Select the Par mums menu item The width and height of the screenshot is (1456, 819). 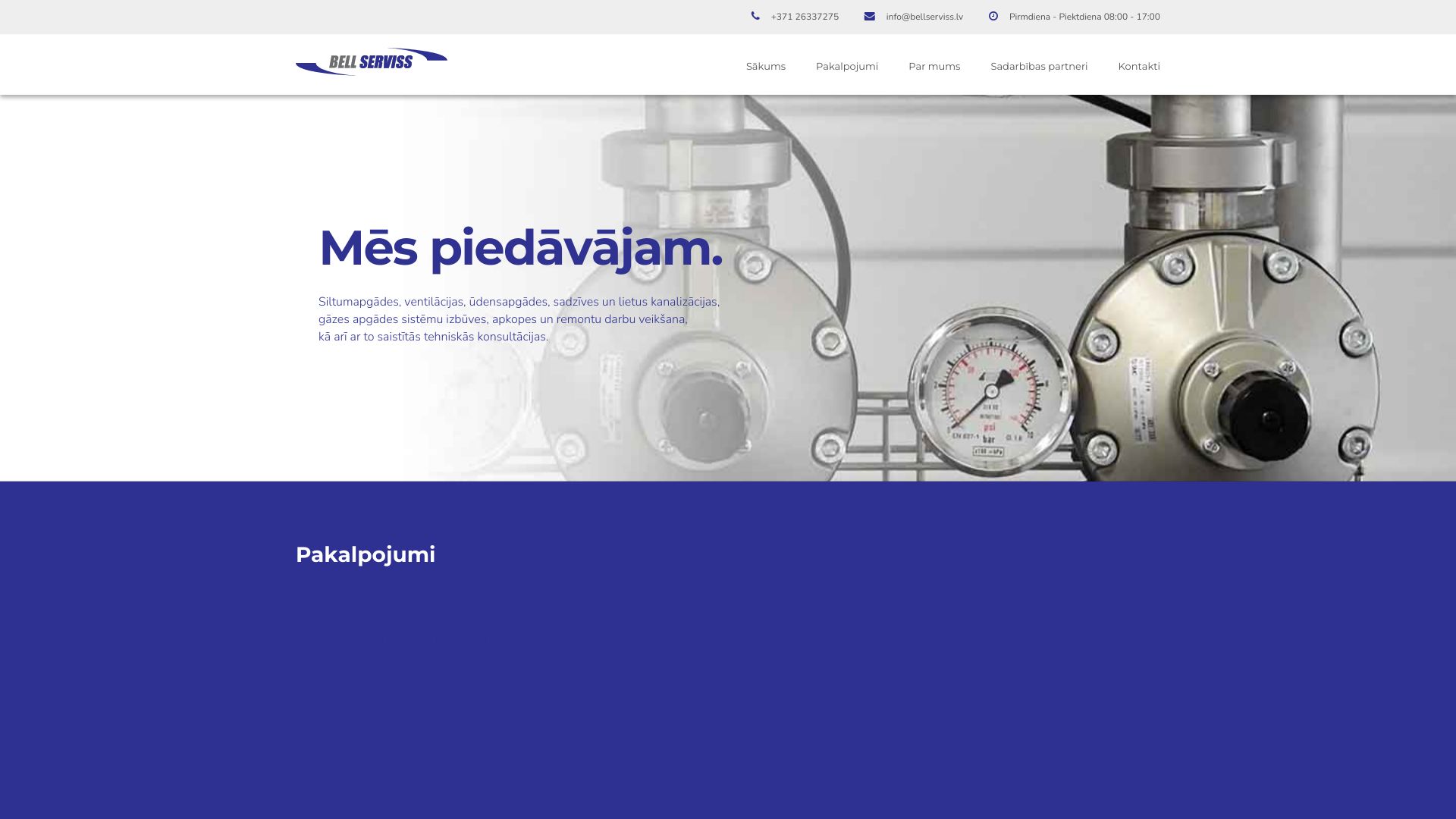[934, 66]
